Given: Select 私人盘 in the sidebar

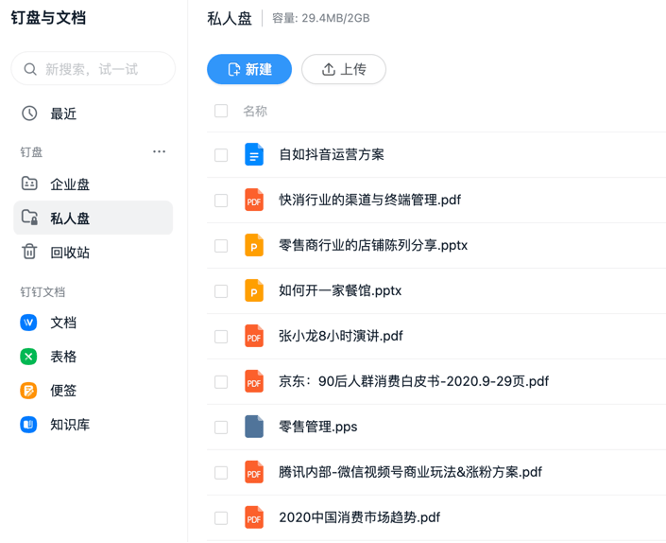Looking at the screenshot, I should pos(93,218).
